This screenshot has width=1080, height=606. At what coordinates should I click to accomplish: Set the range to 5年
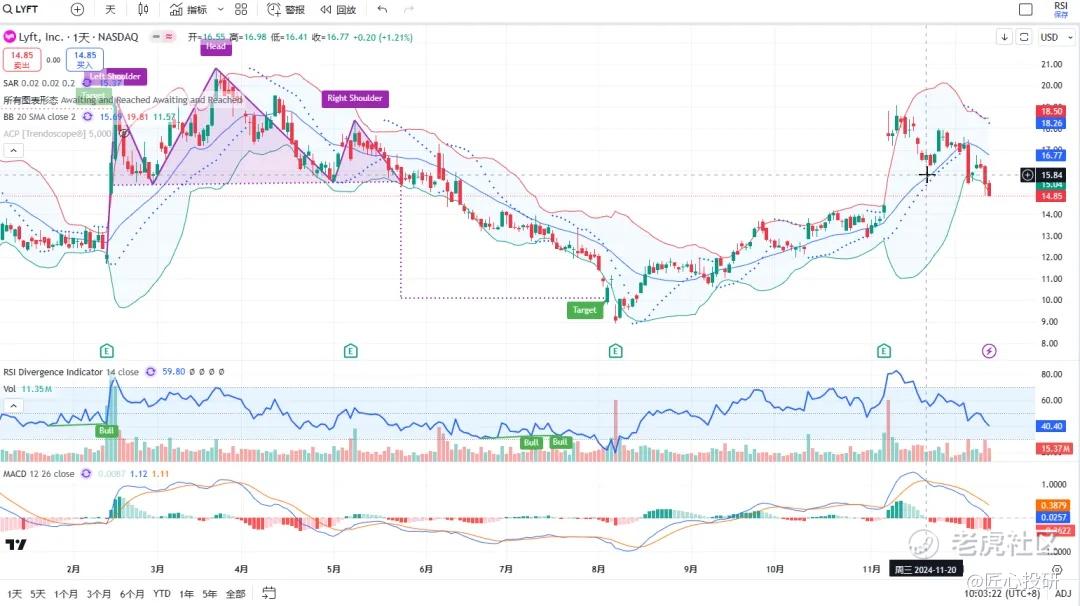pos(209,594)
